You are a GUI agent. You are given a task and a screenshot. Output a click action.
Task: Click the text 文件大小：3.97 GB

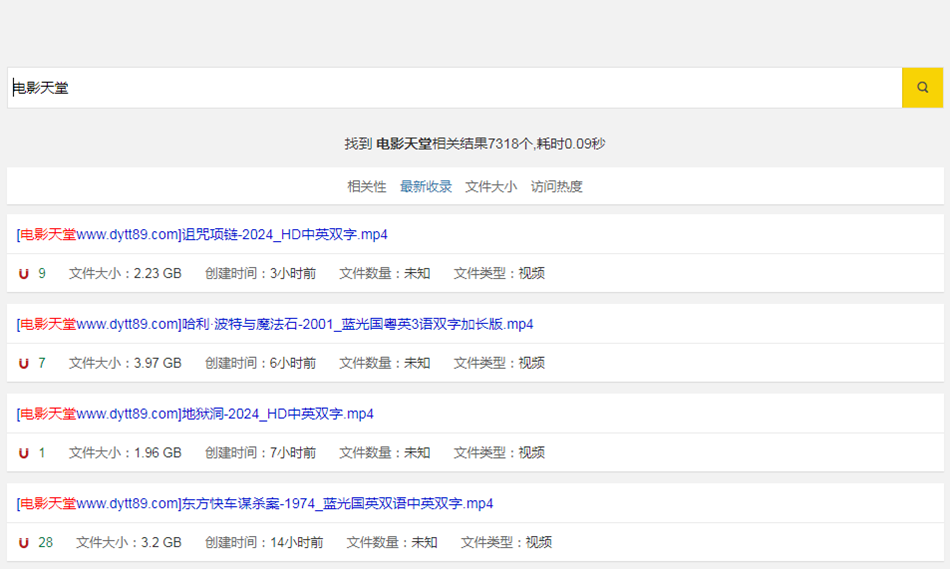point(125,363)
